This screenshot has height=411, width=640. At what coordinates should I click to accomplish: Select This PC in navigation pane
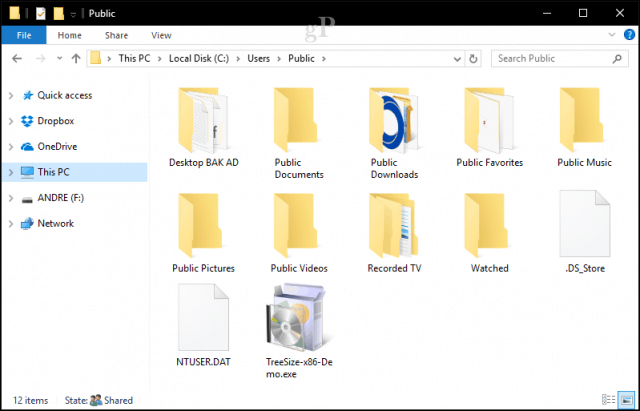pos(74,172)
